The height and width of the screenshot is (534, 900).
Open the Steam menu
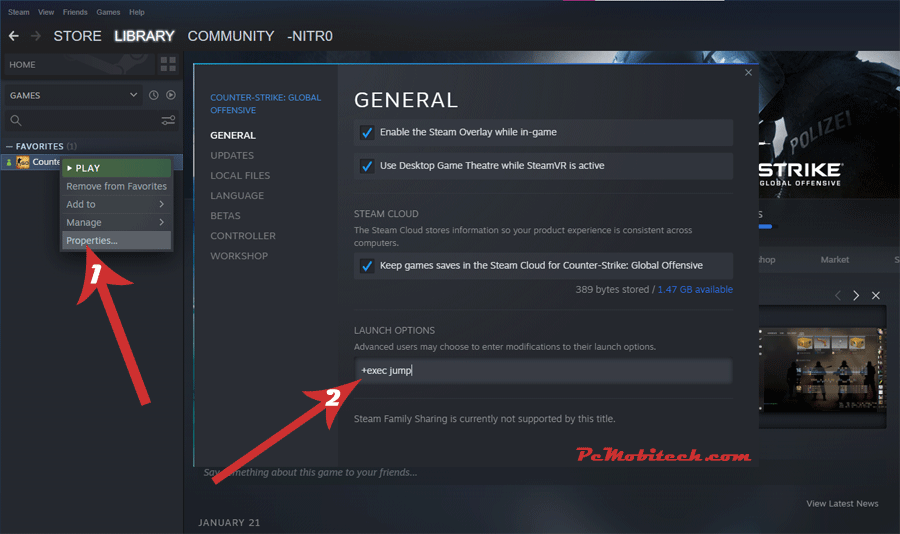(x=18, y=12)
